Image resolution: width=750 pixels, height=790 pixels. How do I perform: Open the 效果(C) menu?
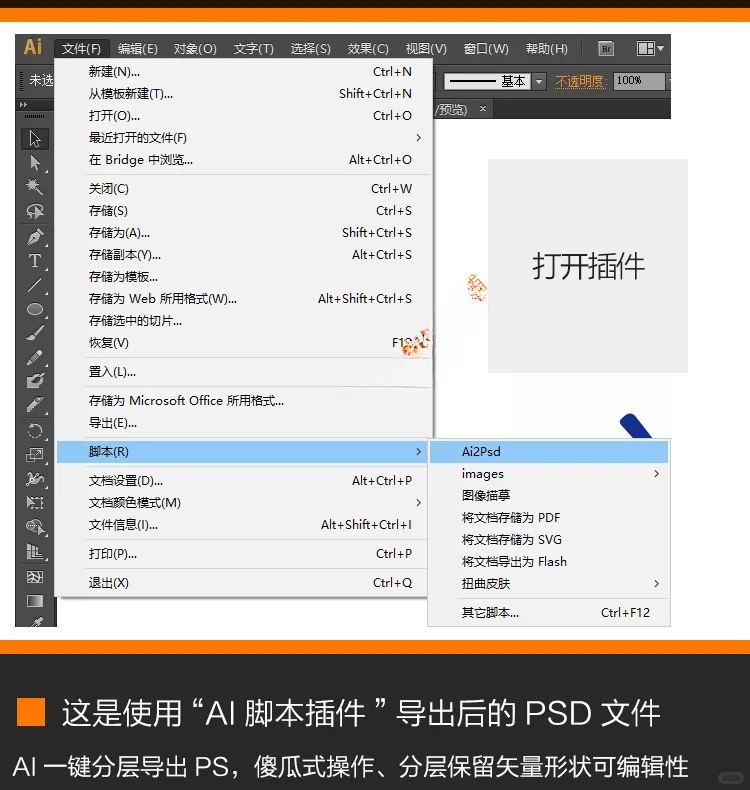[368, 49]
